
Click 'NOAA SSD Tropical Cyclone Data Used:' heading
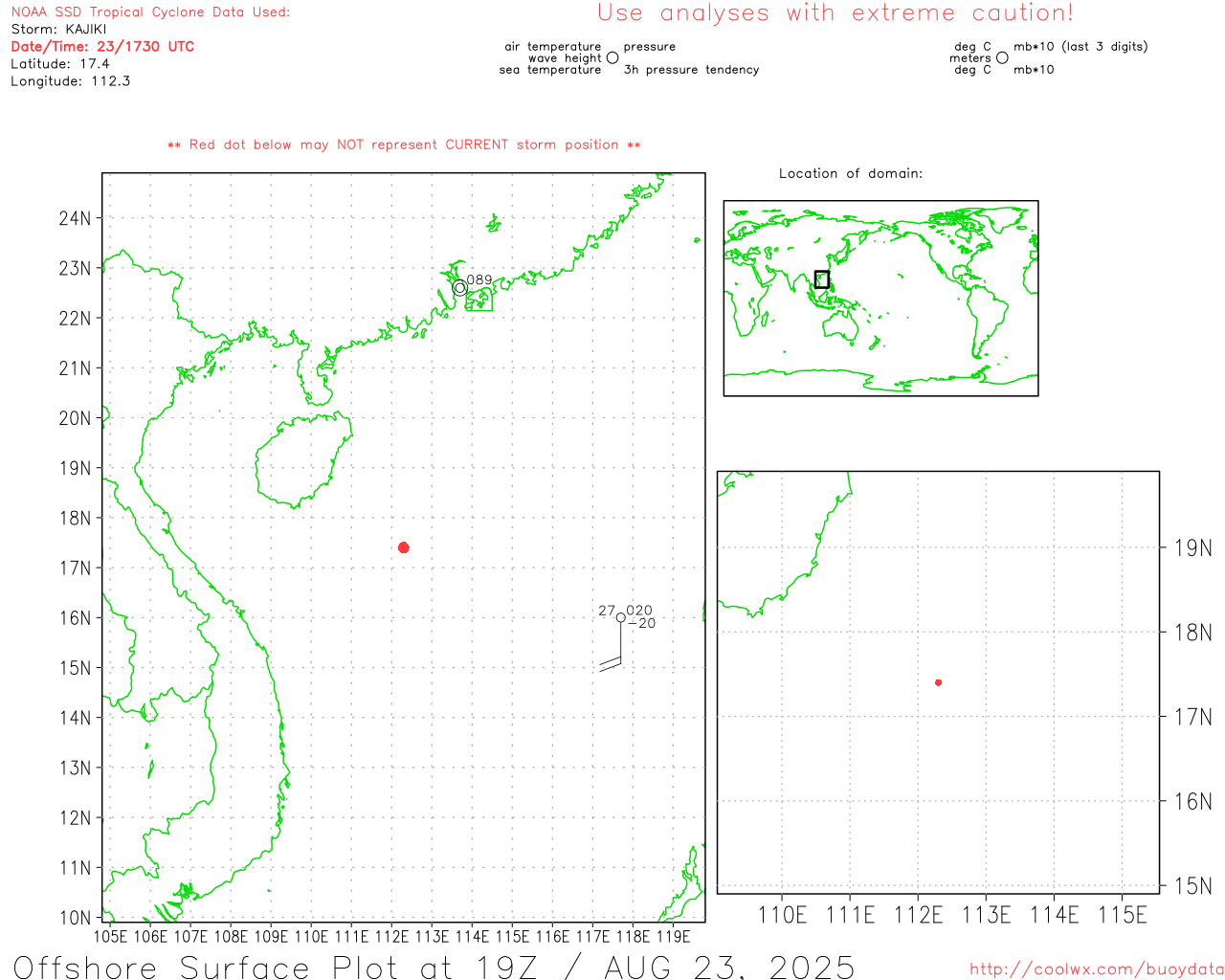tap(150, 11)
